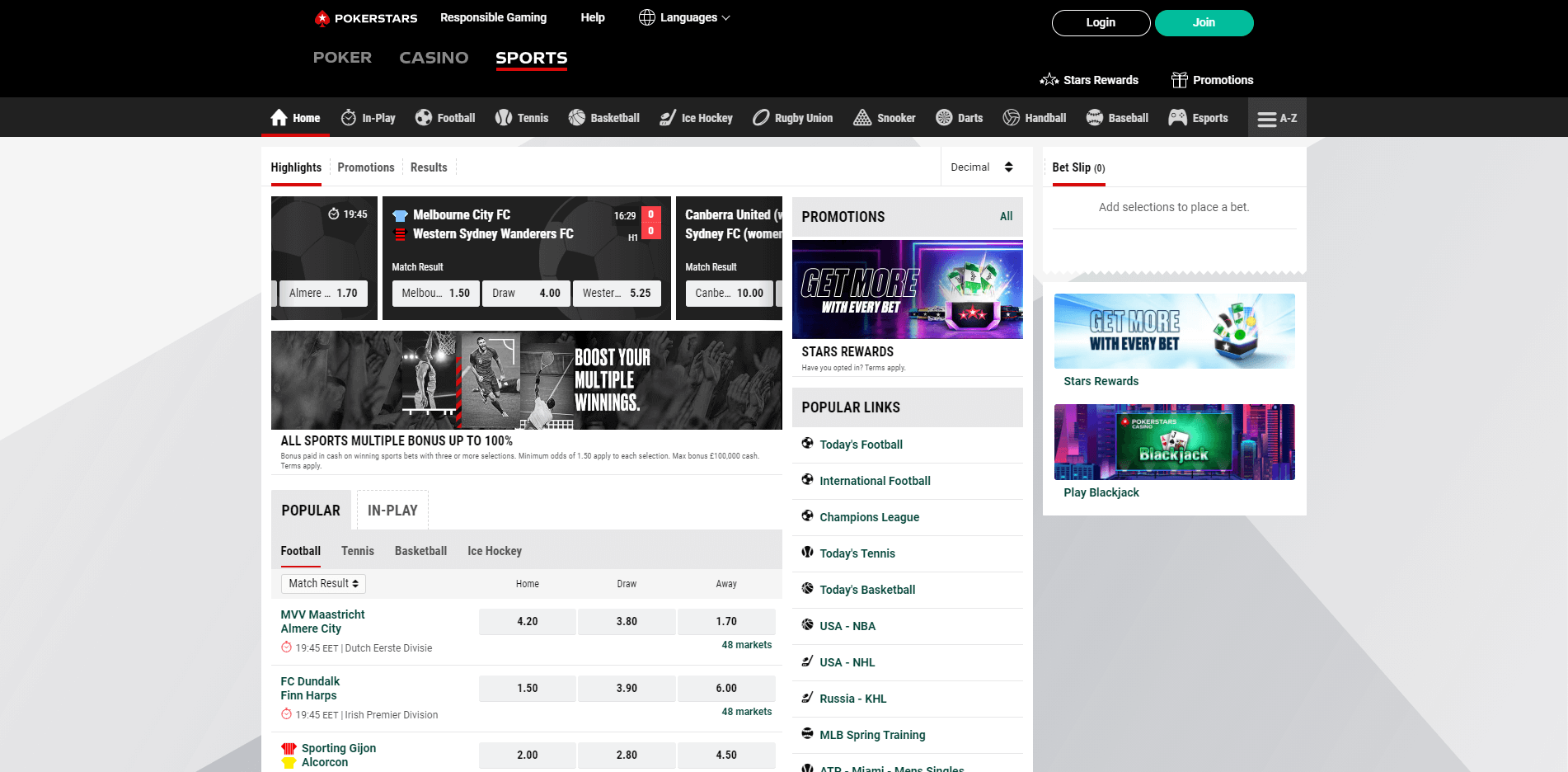Open the Darts sport section
1568x772 pixels.
point(959,117)
